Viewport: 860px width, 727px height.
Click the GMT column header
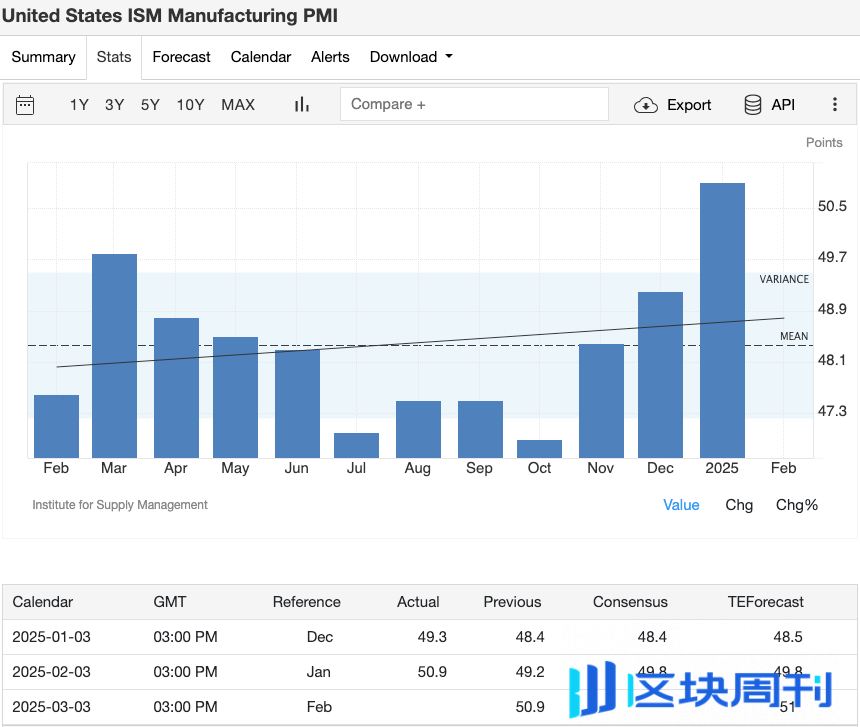tap(170, 602)
